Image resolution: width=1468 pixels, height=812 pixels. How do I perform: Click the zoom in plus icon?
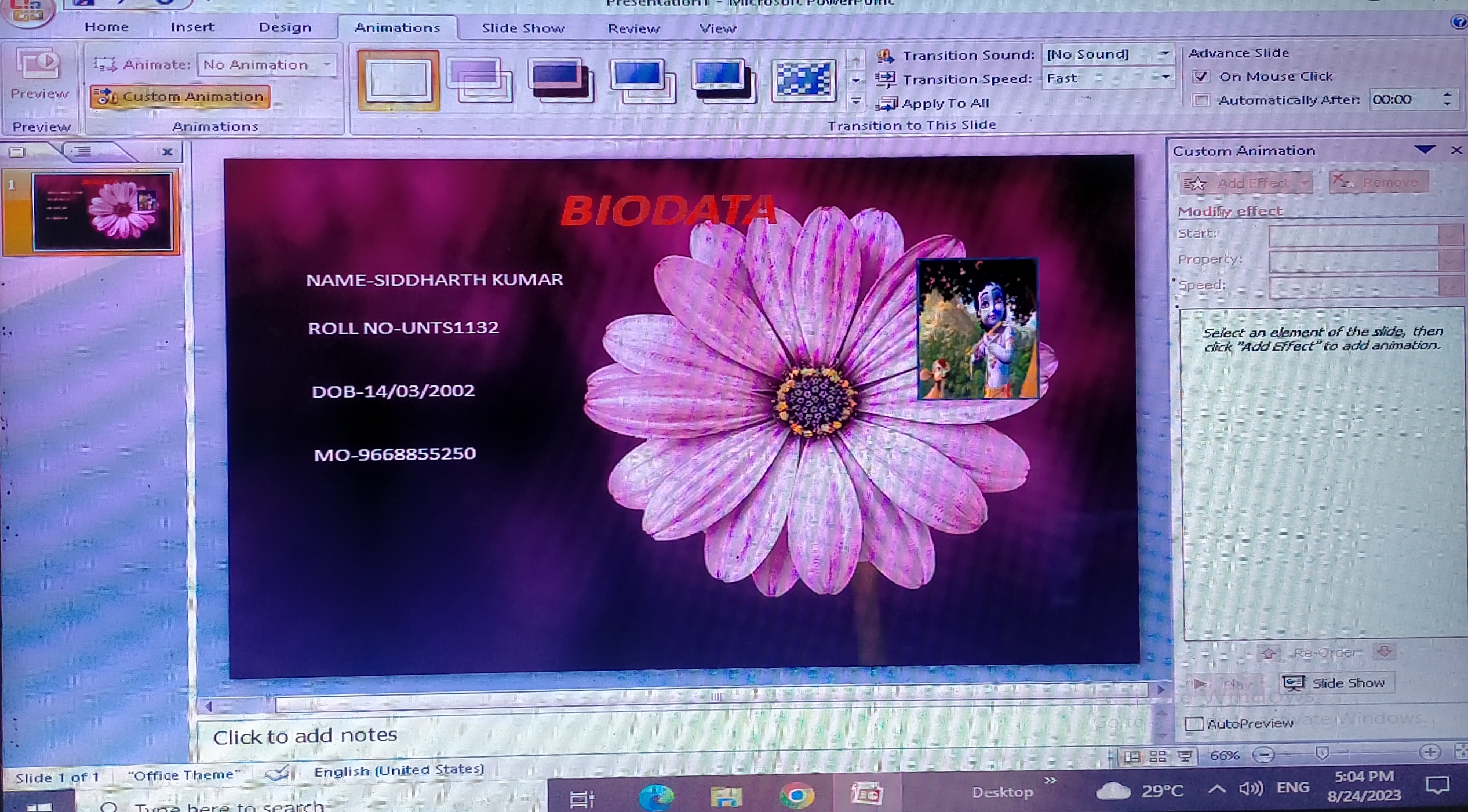pos(1430,752)
